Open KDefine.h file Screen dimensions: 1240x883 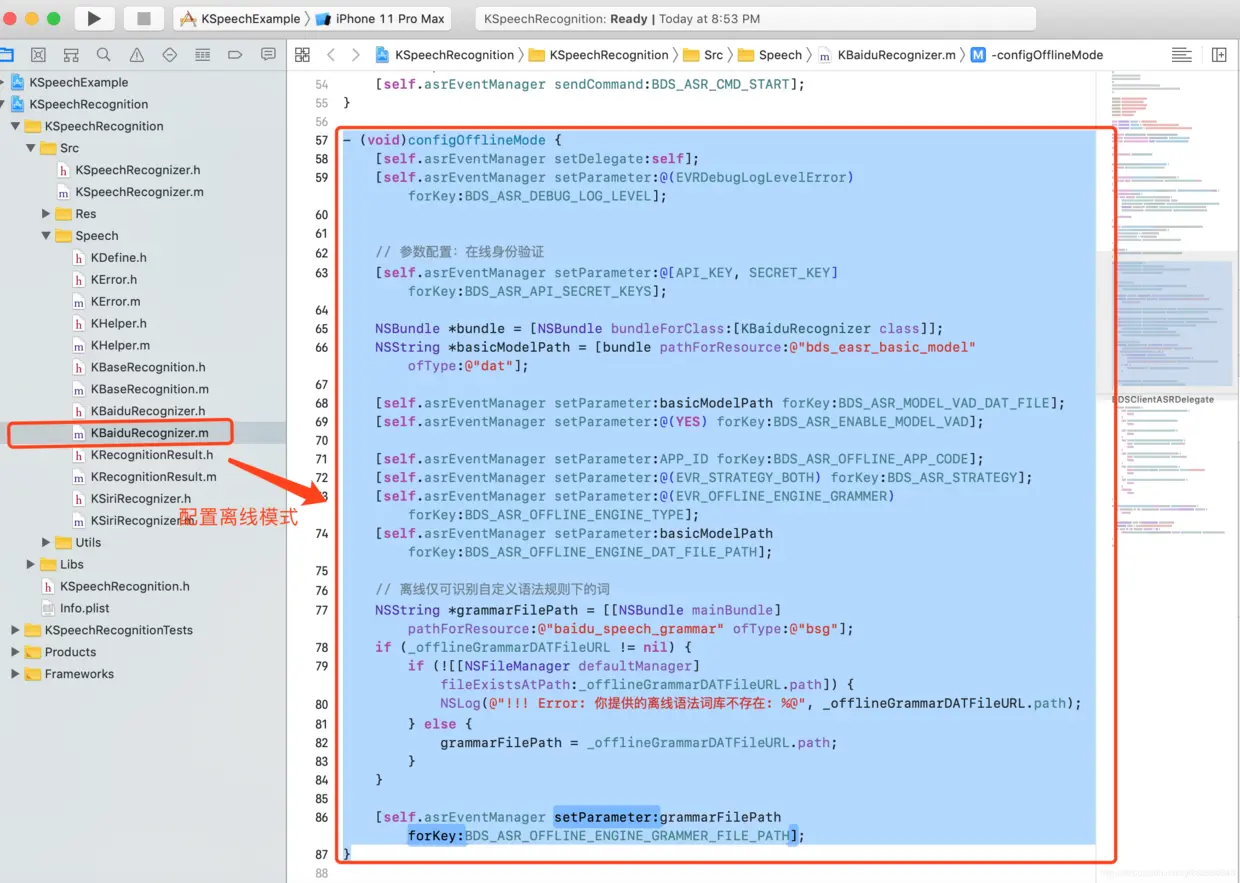click(109, 258)
